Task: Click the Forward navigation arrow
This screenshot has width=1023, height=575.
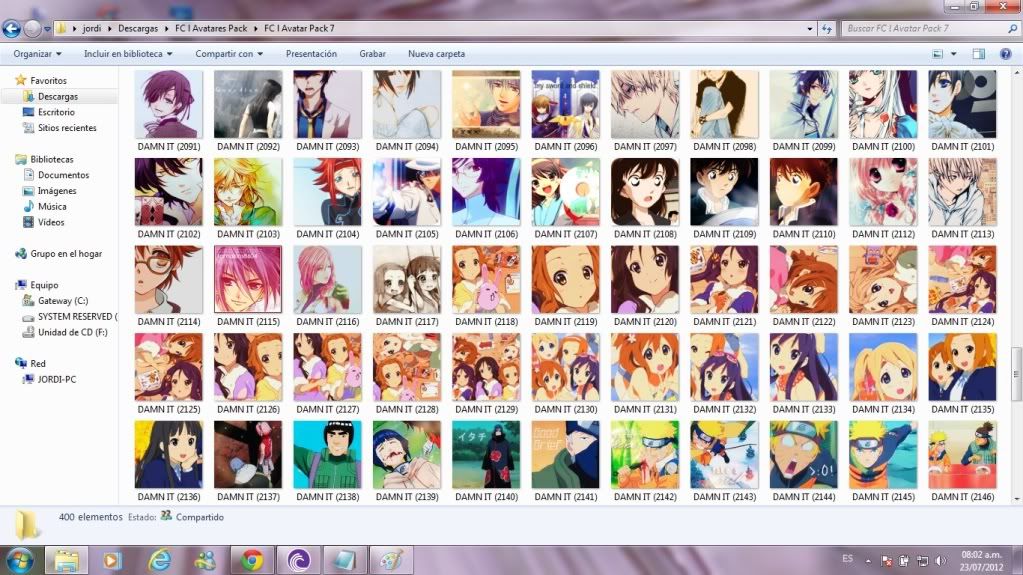Action: 32,29
